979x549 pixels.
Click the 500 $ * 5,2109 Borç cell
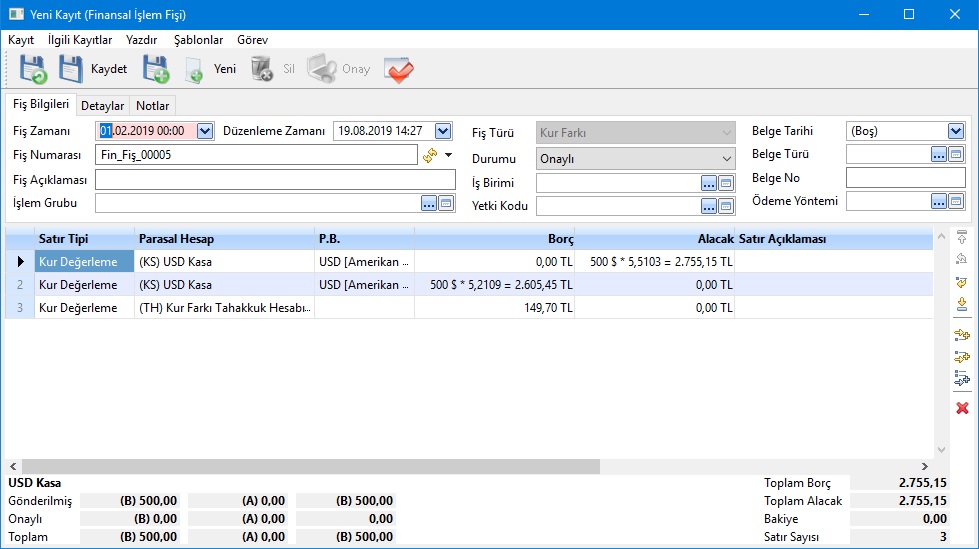click(494, 285)
